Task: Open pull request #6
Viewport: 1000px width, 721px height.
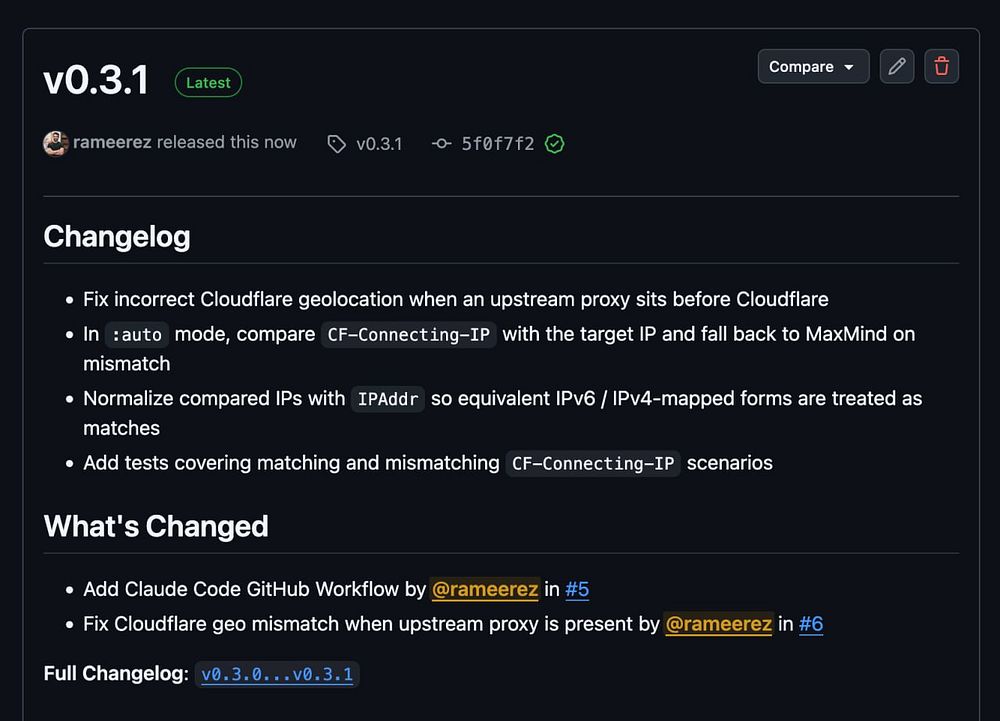Action: coord(811,624)
